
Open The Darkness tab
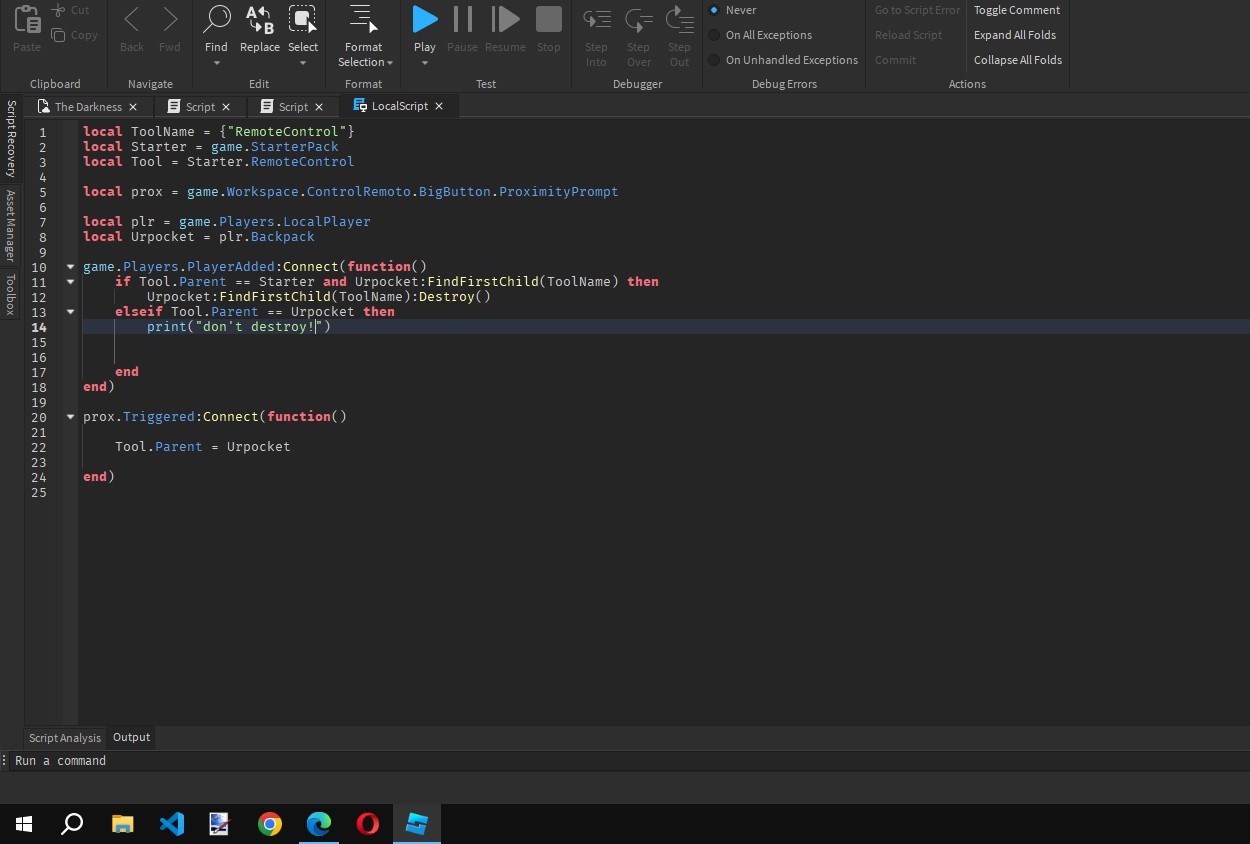[x=88, y=106]
